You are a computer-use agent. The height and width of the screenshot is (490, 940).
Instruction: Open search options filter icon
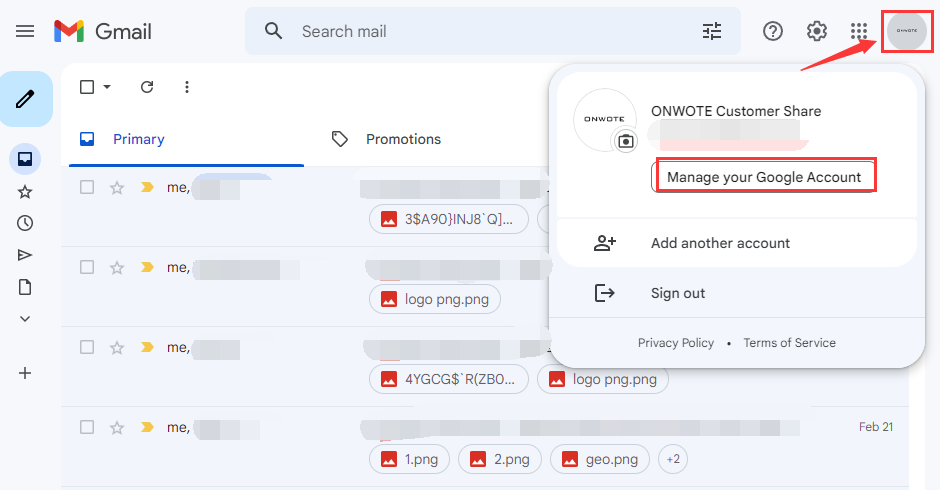click(711, 31)
